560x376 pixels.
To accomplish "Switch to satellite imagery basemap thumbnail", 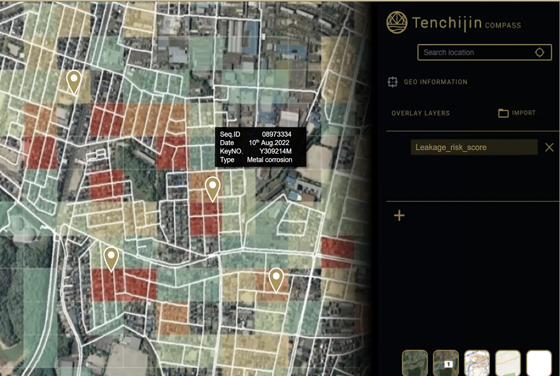I will [x=415, y=363].
